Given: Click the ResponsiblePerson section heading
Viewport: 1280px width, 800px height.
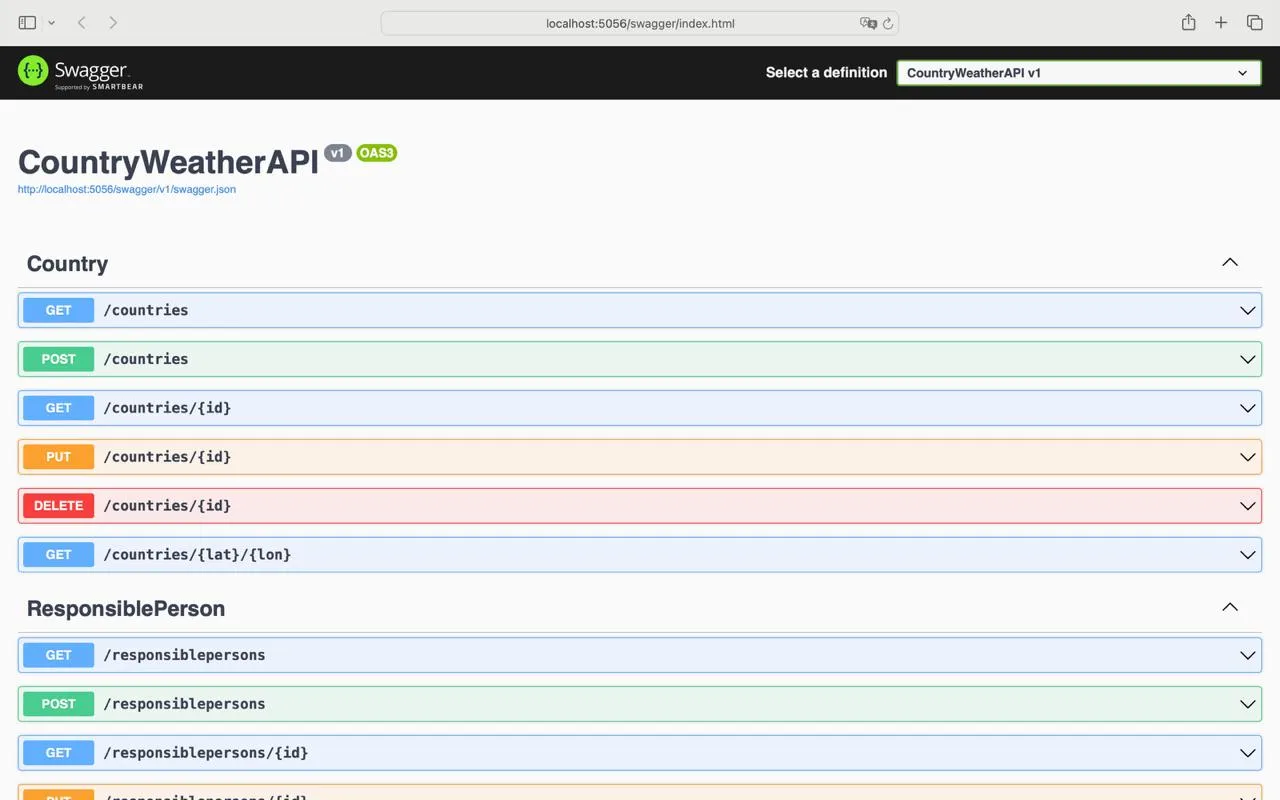Looking at the screenshot, I should (x=126, y=609).
